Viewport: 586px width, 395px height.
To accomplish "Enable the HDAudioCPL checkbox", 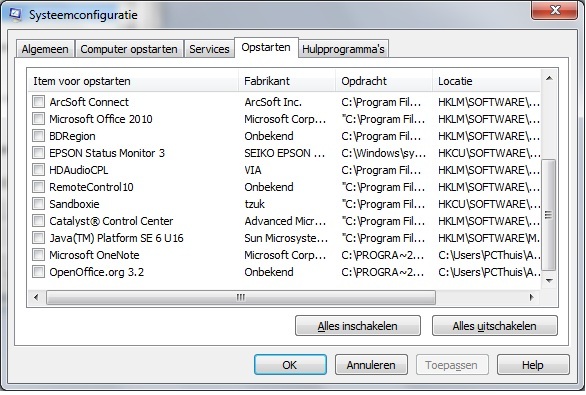I will click(x=38, y=170).
